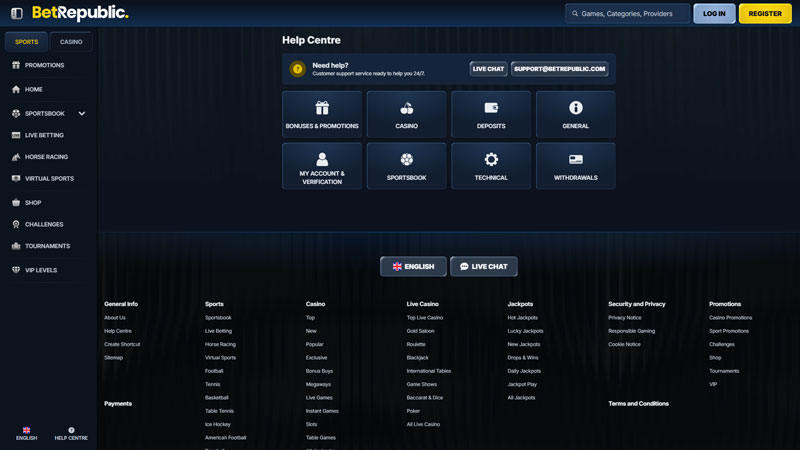
Task: Open the Payments footer heading
Action: click(118, 404)
